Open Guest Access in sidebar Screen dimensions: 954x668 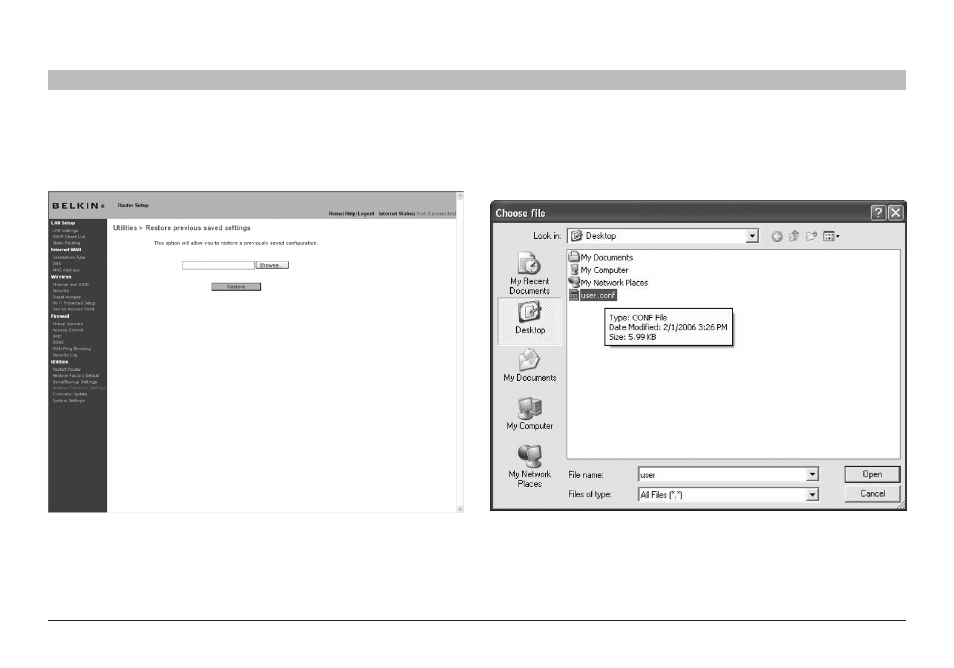[66, 297]
